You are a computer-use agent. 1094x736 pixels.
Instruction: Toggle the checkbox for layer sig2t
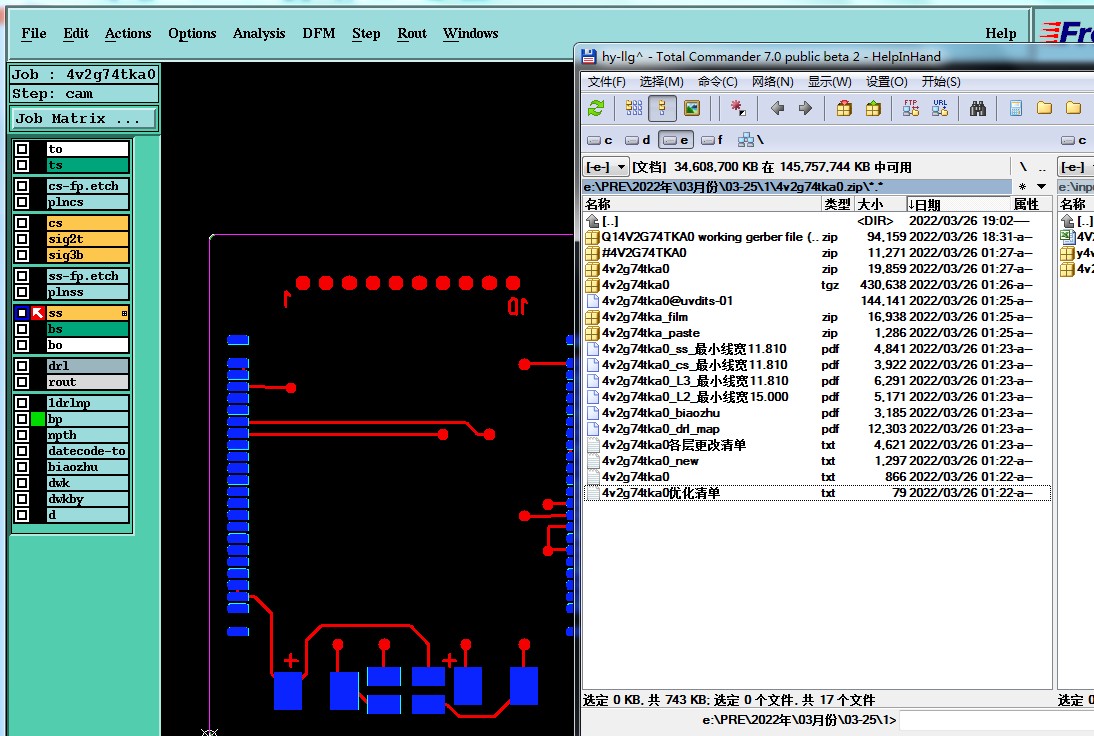[22, 240]
